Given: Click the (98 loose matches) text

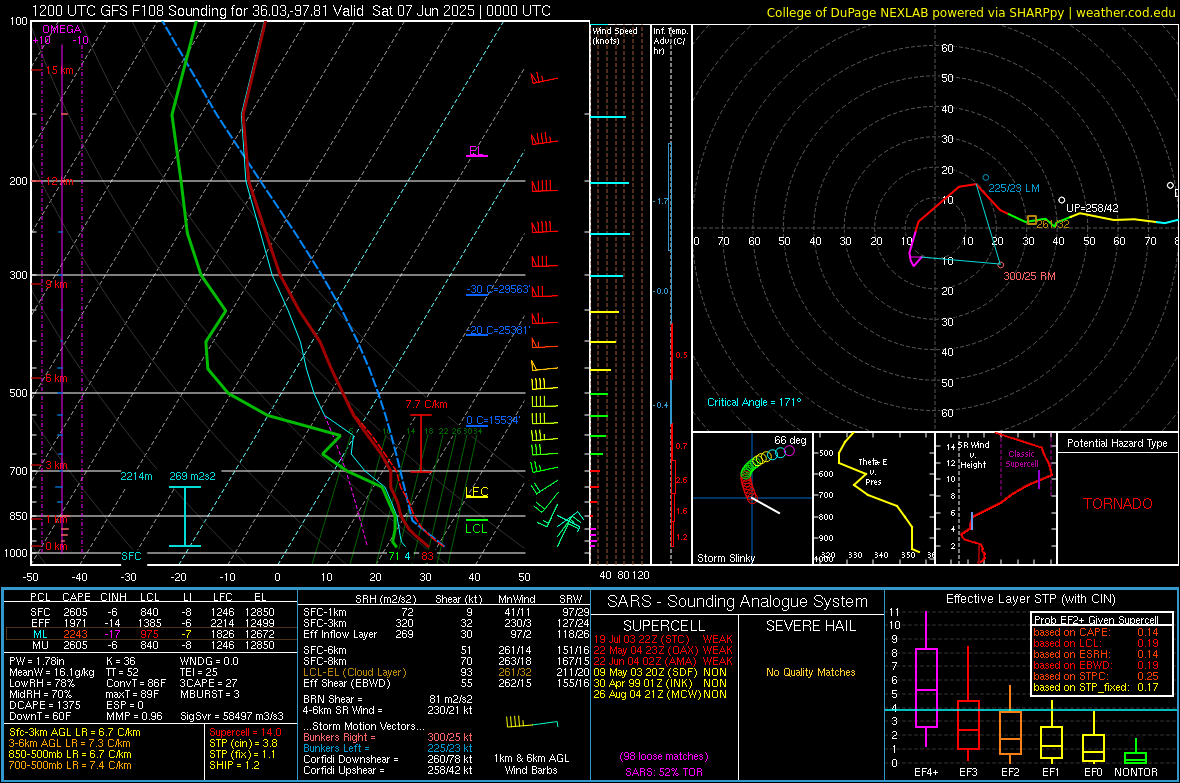Looking at the screenshot, I should [664, 757].
